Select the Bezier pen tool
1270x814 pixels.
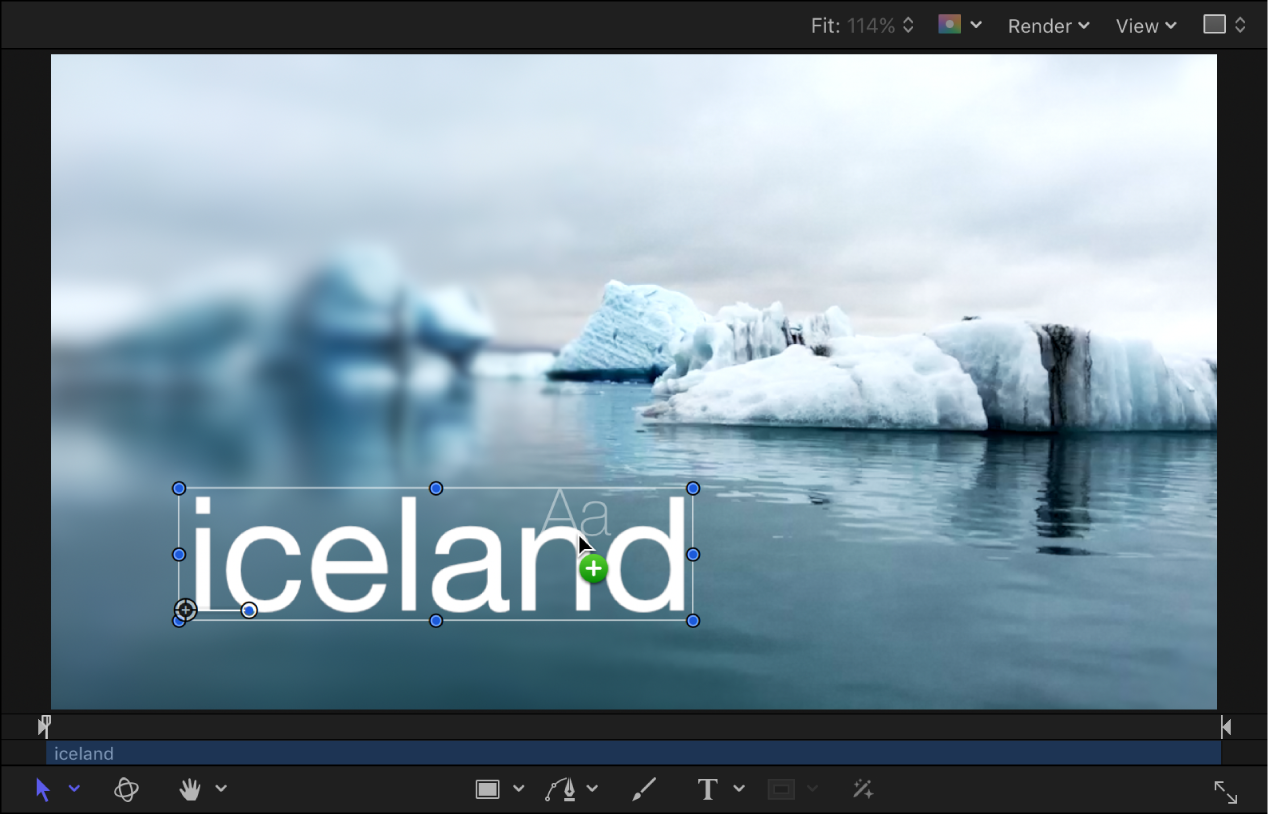pyautogui.click(x=562, y=789)
